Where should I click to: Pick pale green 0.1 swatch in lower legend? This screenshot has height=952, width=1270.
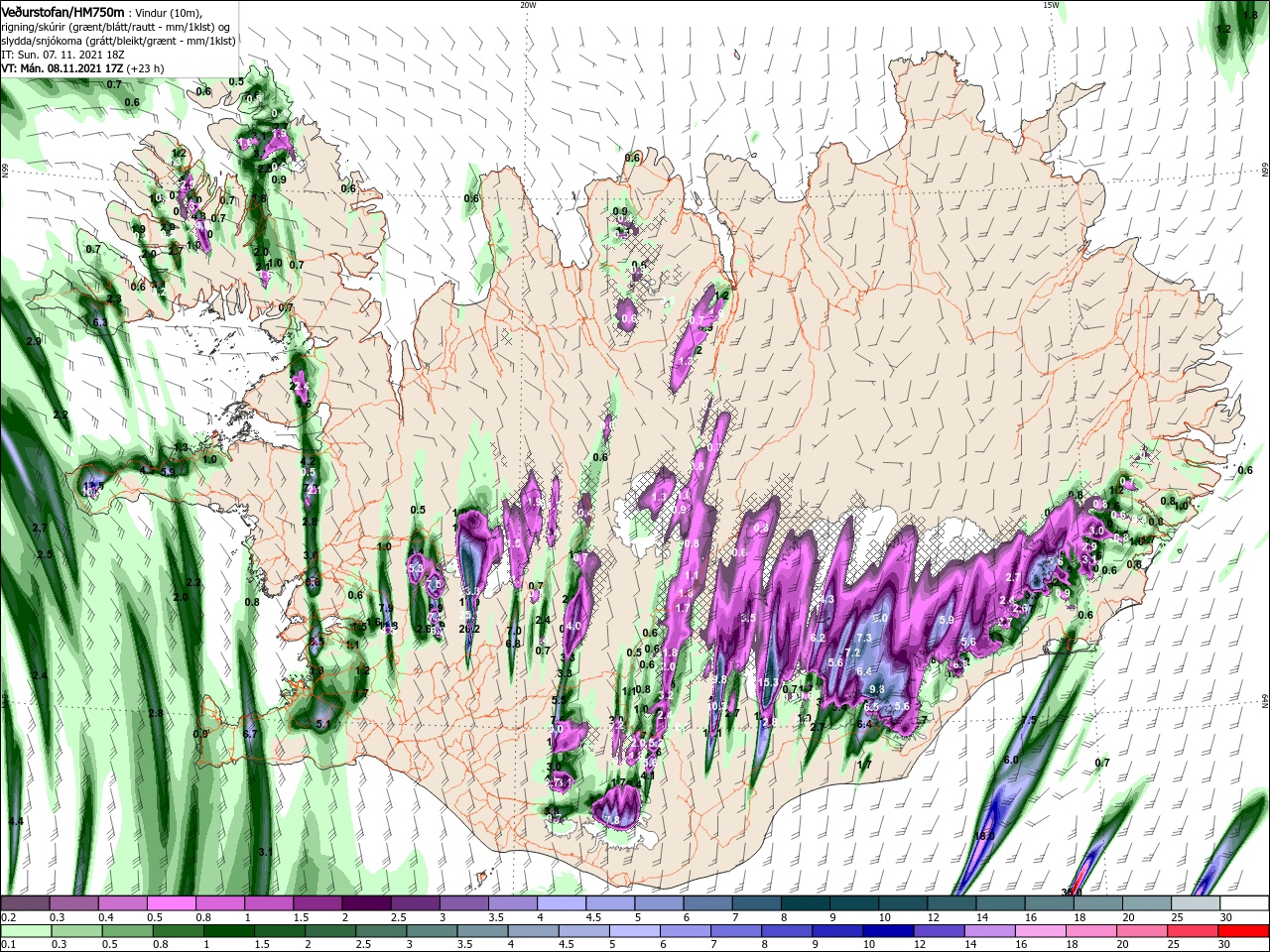coord(25,931)
